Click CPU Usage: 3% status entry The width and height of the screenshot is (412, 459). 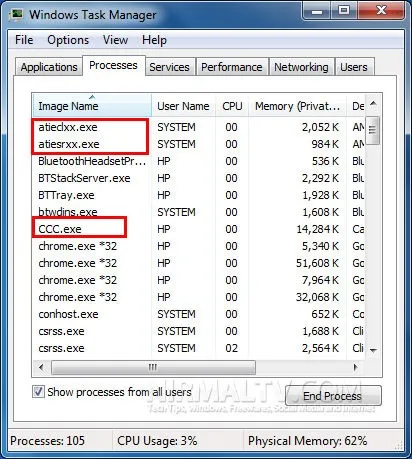[x=157, y=441]
